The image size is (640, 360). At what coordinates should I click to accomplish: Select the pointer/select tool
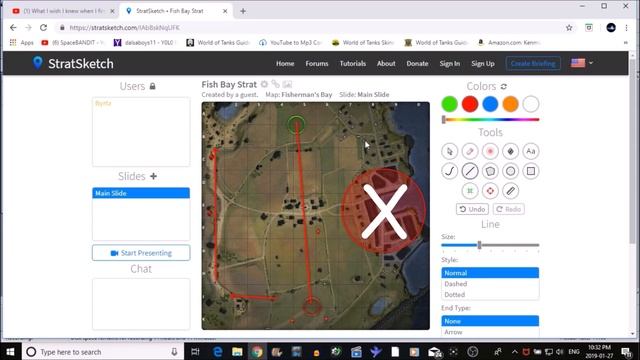point(449,151)
